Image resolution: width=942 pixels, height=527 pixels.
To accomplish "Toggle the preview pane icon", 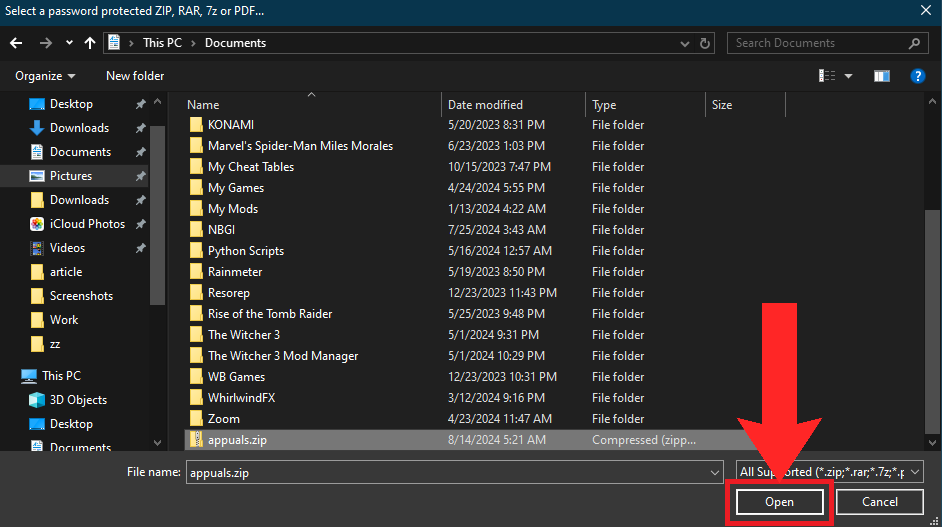I will click(881, 76).
